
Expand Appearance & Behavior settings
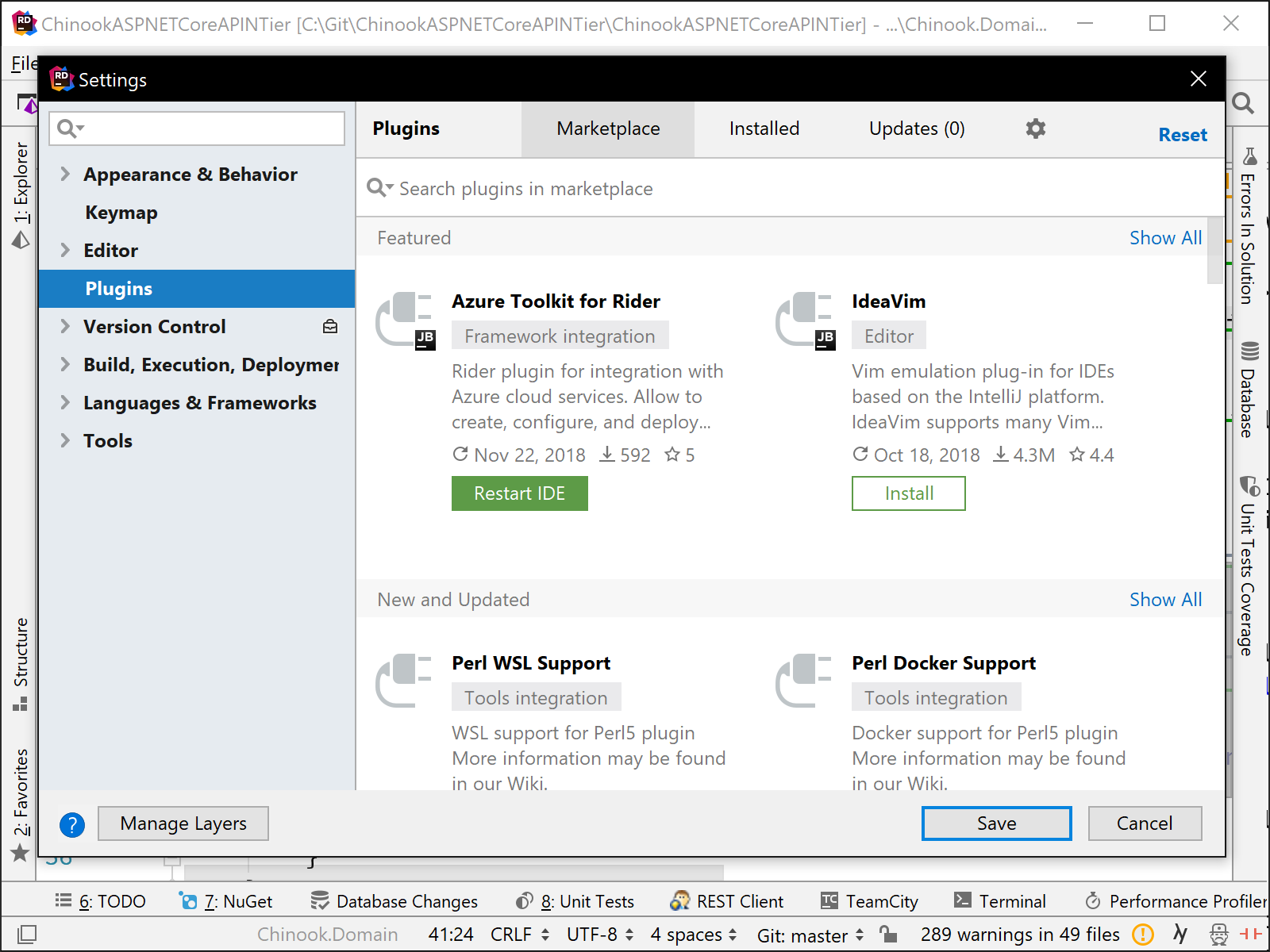pos(65,174)
